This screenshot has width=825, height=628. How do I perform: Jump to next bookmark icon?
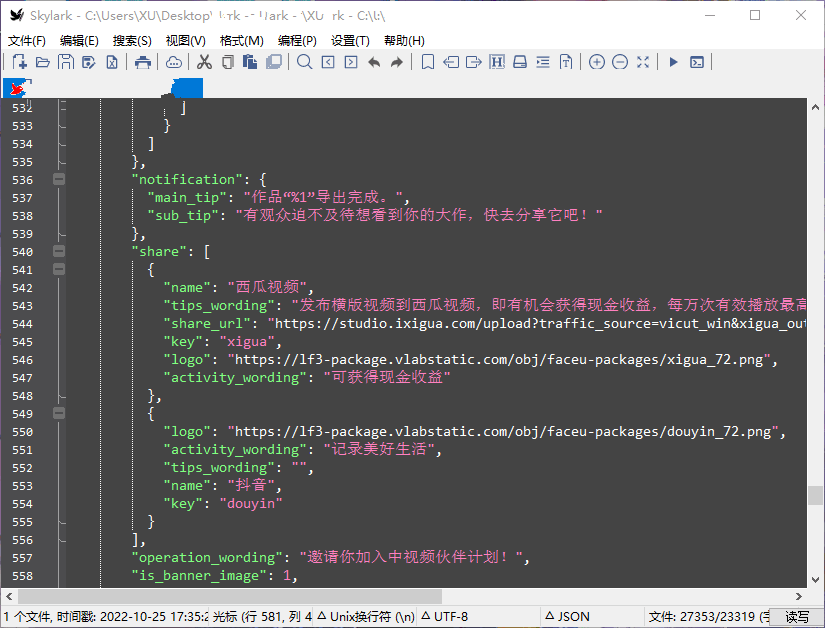[474, 62]
